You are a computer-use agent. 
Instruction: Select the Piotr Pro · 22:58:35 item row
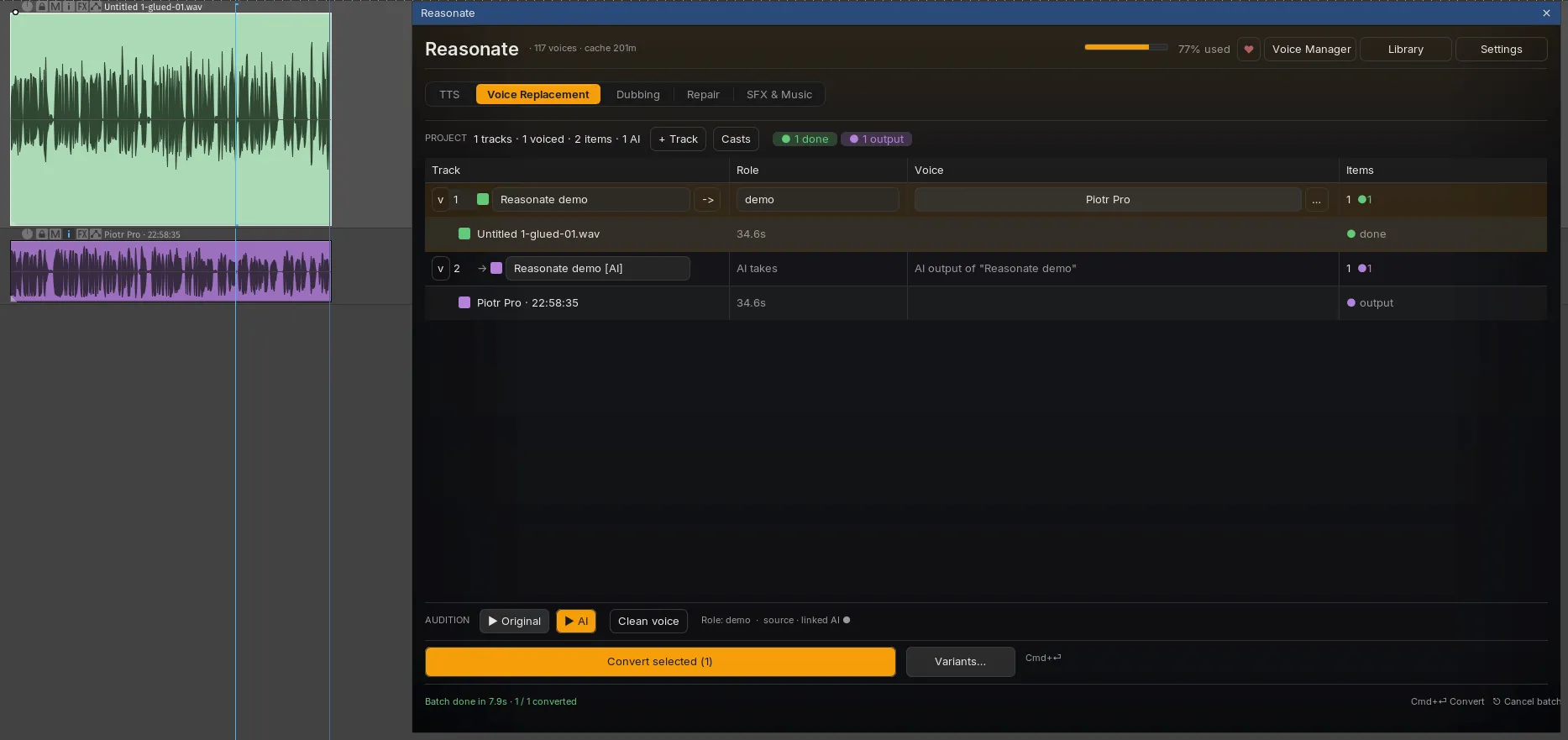[x=985, y=302]
